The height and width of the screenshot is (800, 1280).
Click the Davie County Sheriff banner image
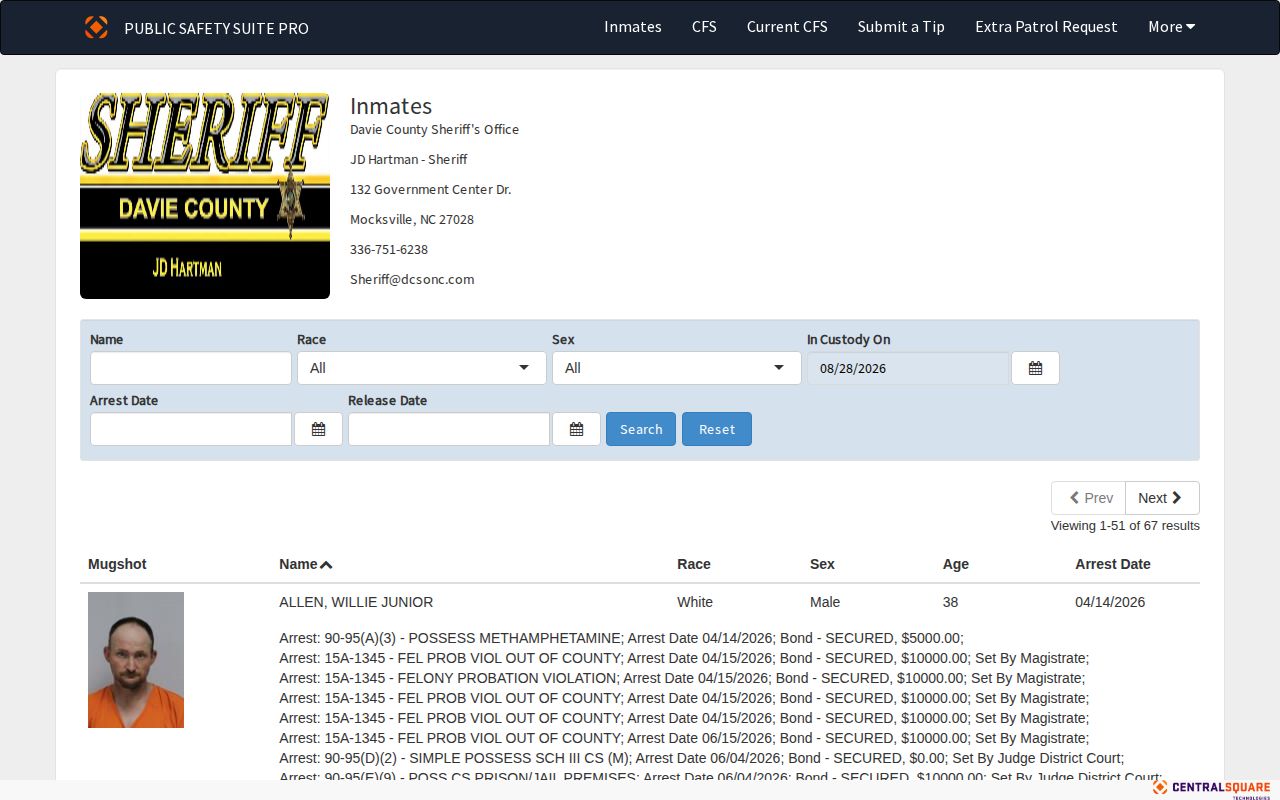click(x=205, y=195)
